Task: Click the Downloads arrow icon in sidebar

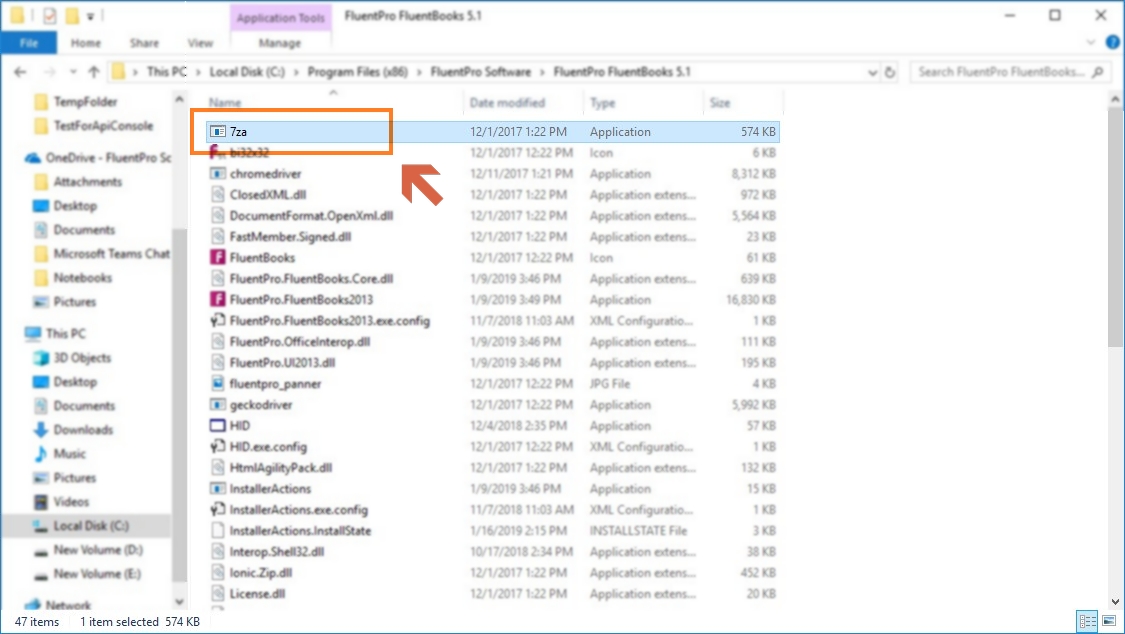Action: 41,430
